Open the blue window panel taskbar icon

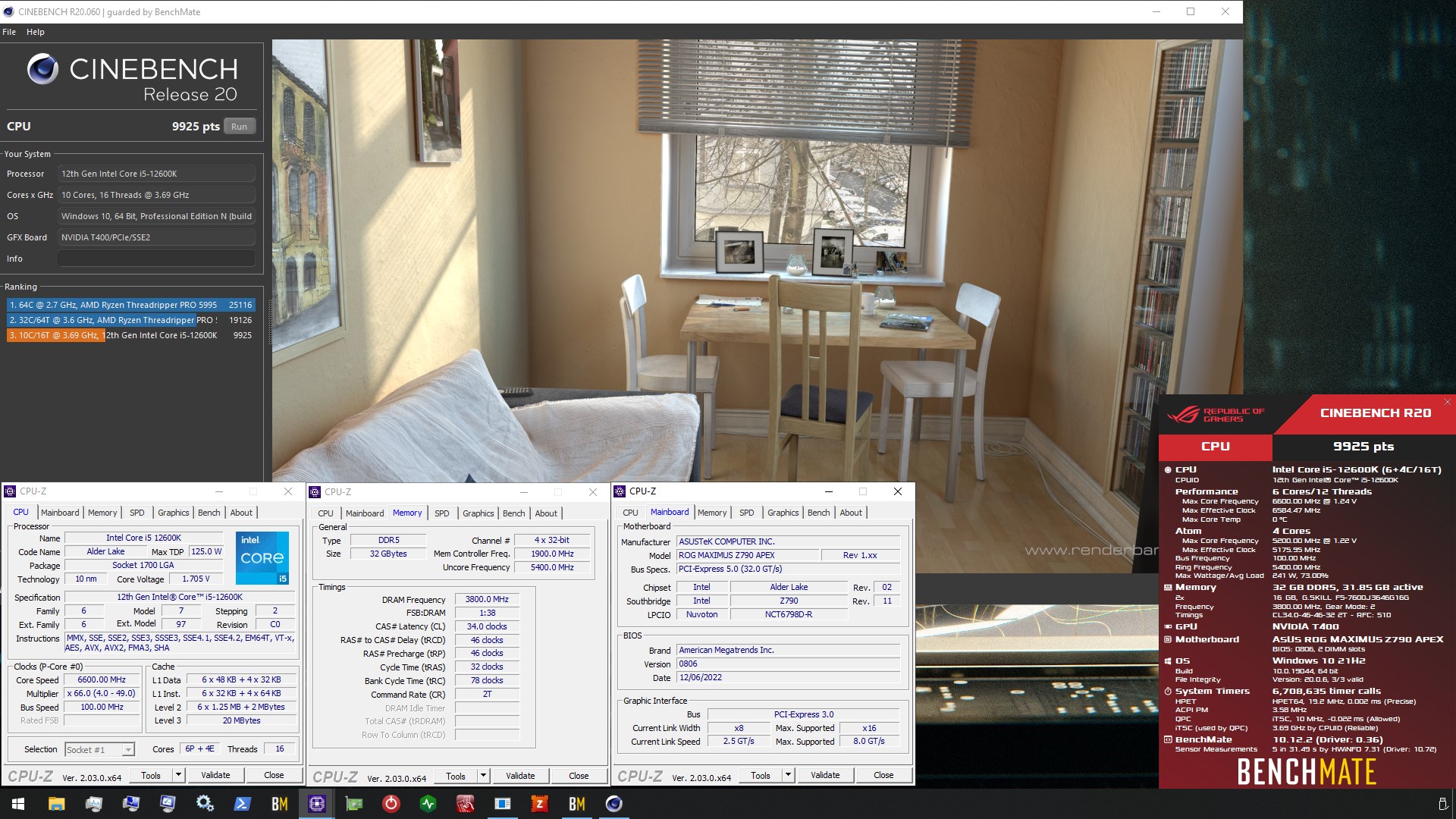(503, 804)
